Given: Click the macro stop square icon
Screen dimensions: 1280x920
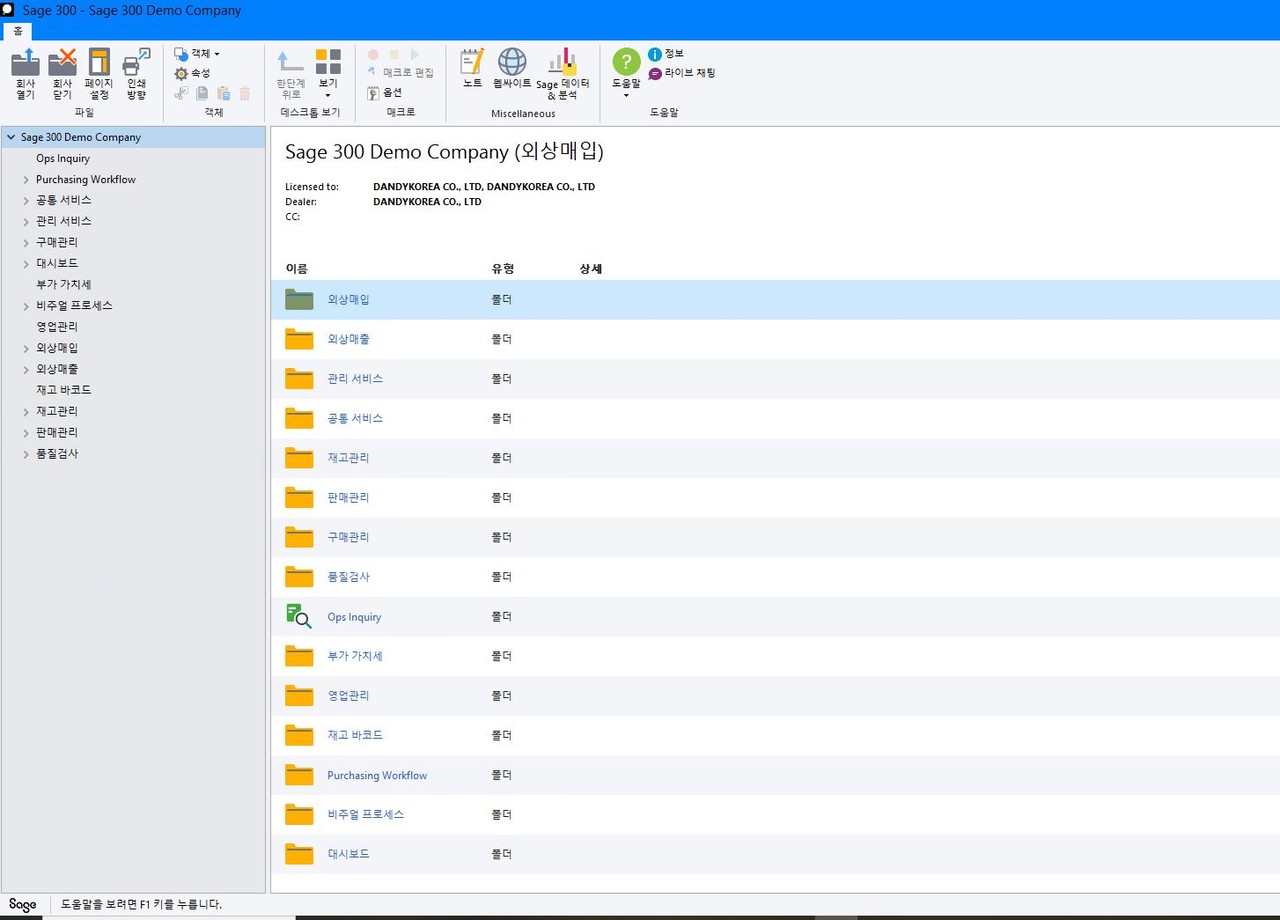Looking at the screenshot, I should [x=394, y=55].
